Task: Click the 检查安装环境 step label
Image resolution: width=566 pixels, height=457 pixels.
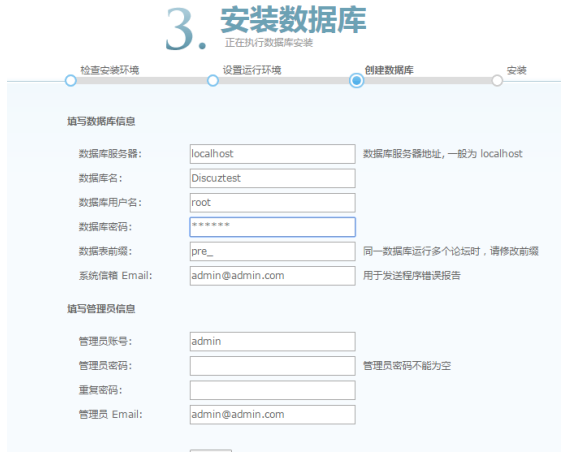Action: 110,70
